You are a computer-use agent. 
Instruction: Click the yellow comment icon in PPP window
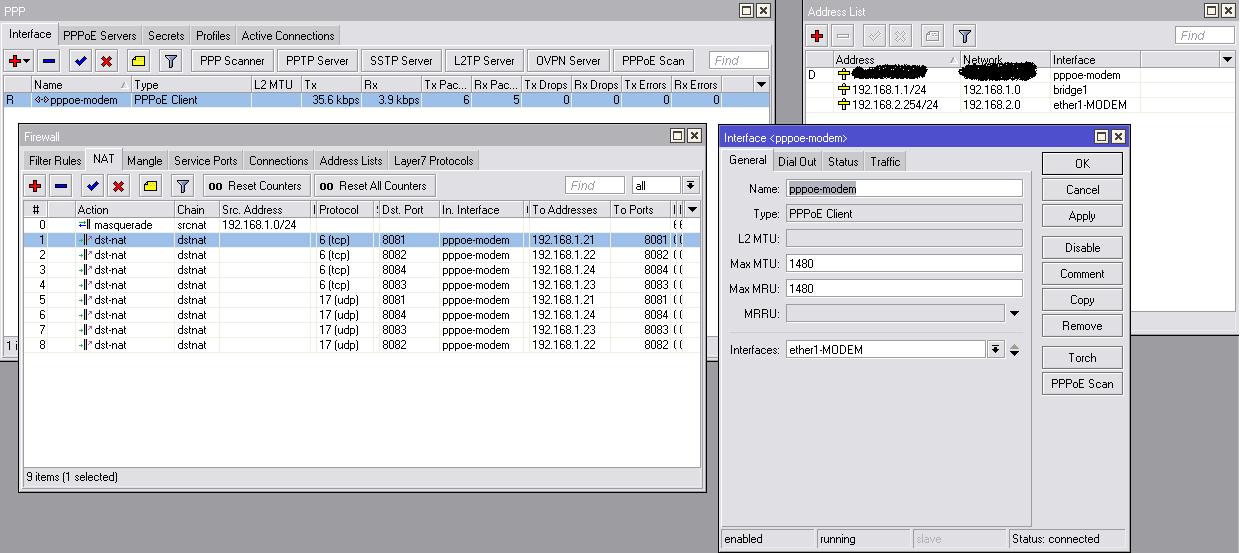tap(139, 61)
